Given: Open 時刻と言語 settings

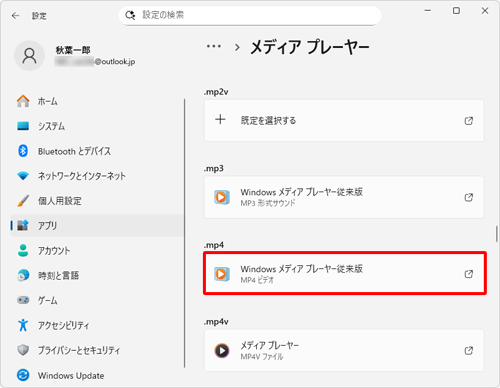Looking at the screenshot, I should tap(97, 276).
